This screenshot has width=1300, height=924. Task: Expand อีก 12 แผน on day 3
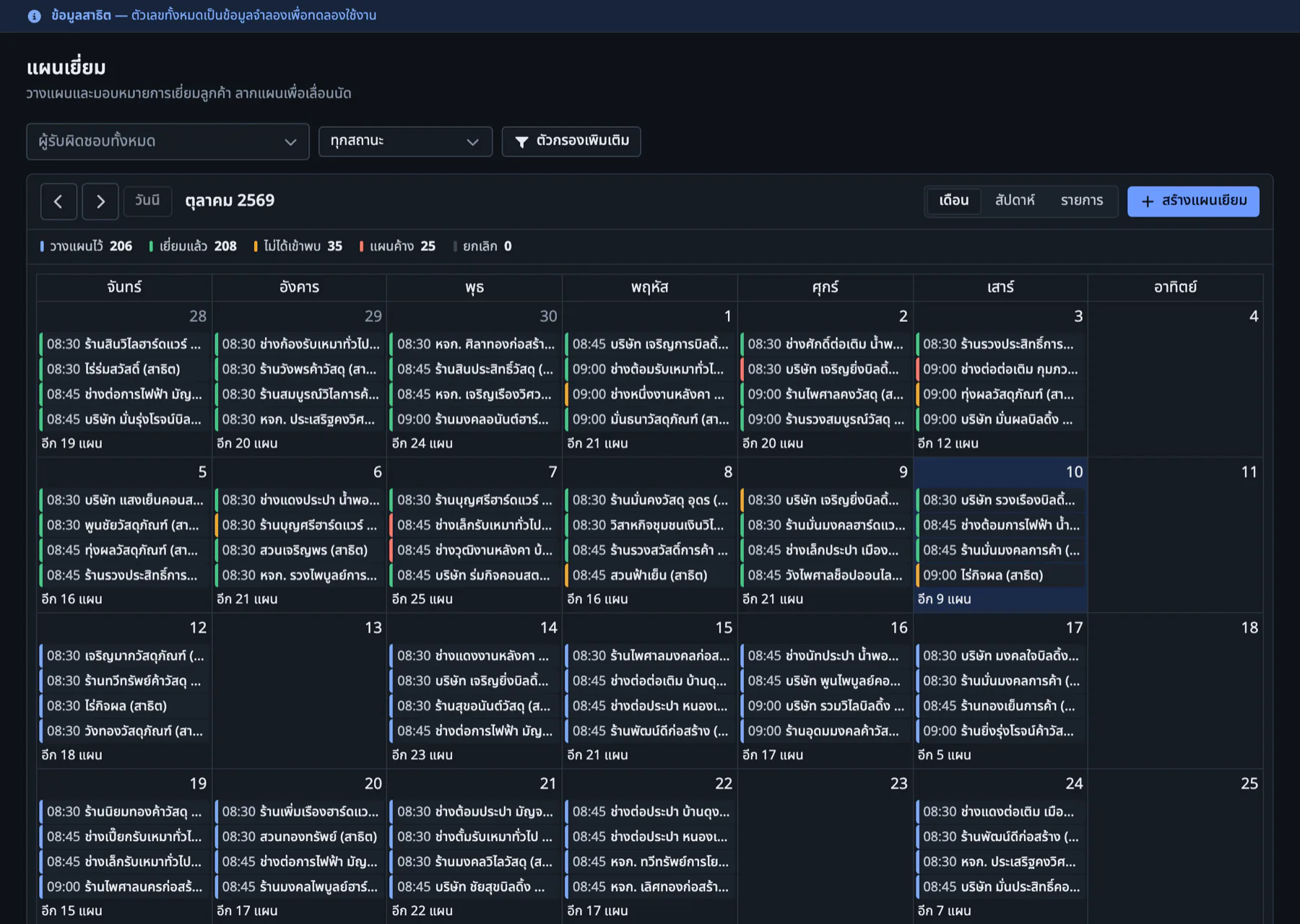948,443
